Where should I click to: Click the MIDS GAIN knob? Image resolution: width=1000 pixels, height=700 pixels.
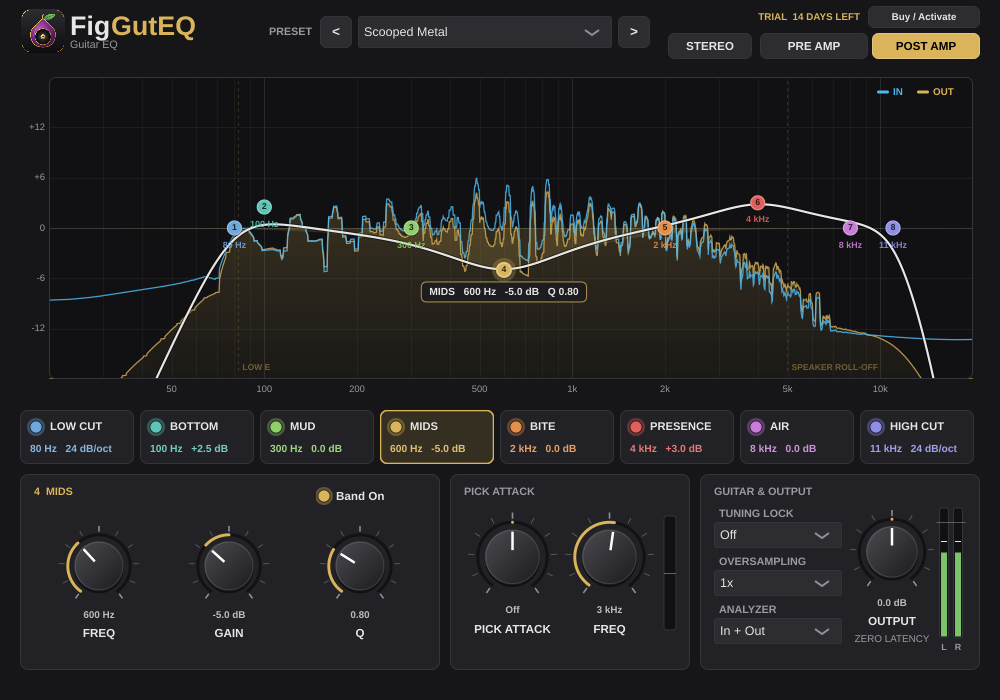(229, 565)
